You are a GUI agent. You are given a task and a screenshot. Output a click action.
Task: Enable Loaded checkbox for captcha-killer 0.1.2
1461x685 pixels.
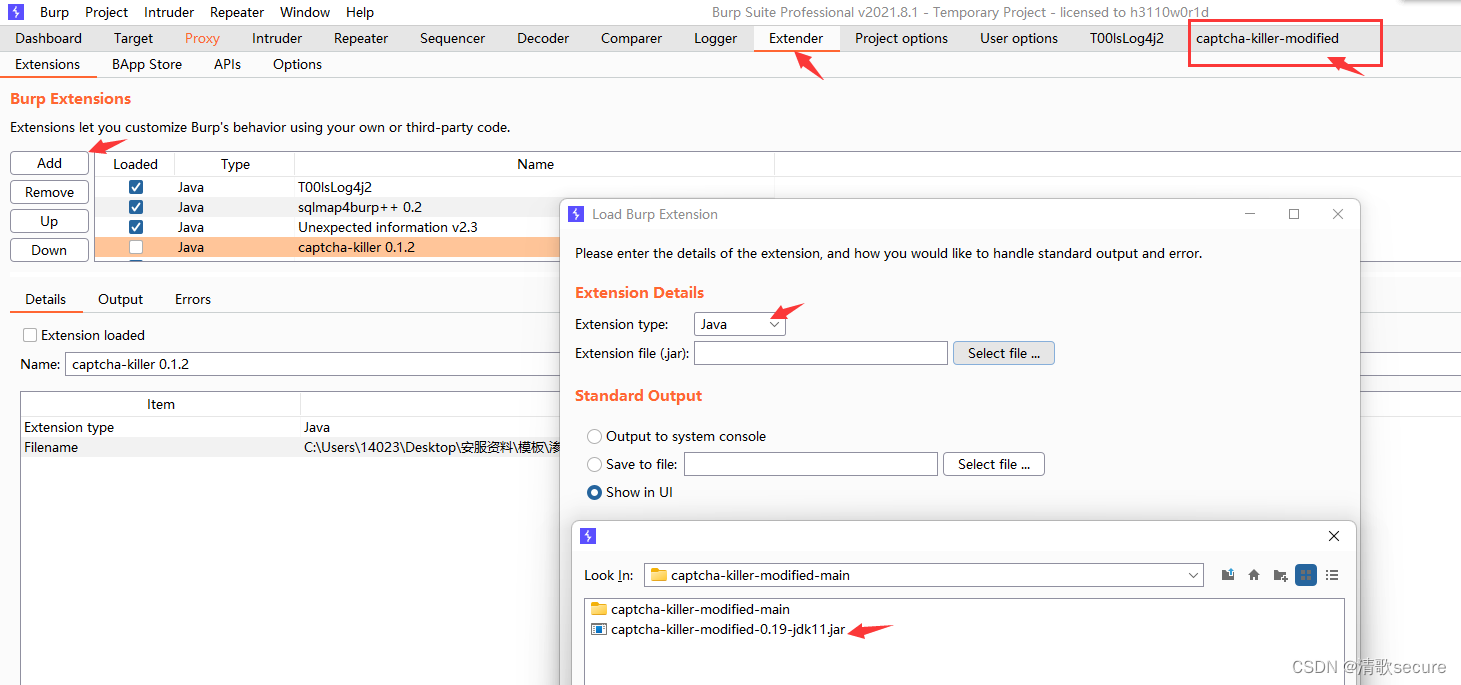[x=135, y=246]
